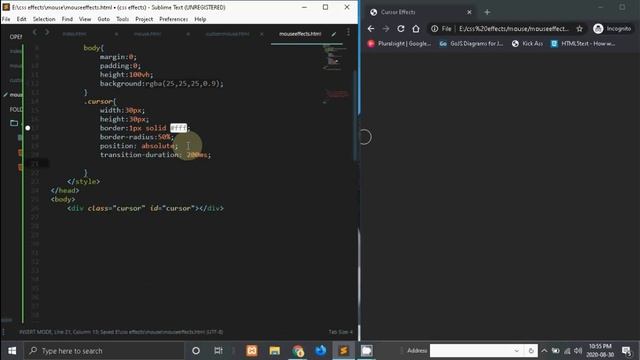Click the transition-duration: 200ms line
The image size is (640, 360).
155,155
